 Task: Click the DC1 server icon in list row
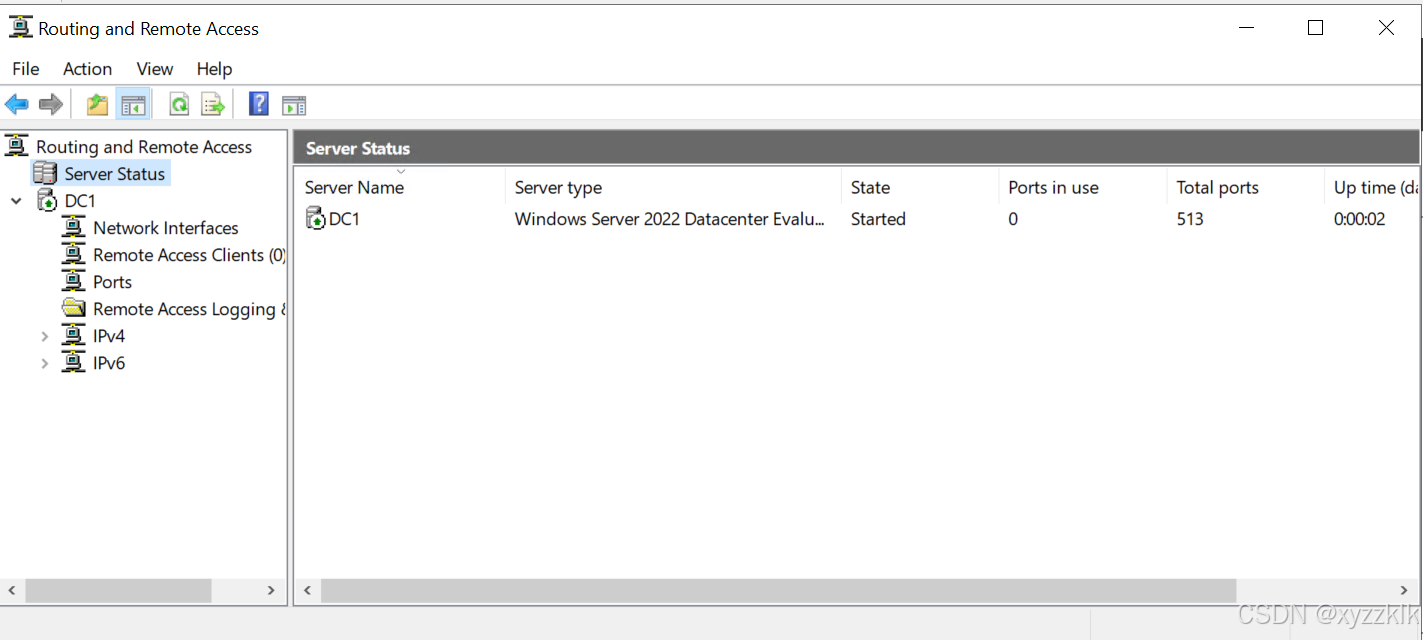click(x=316, y=218)
